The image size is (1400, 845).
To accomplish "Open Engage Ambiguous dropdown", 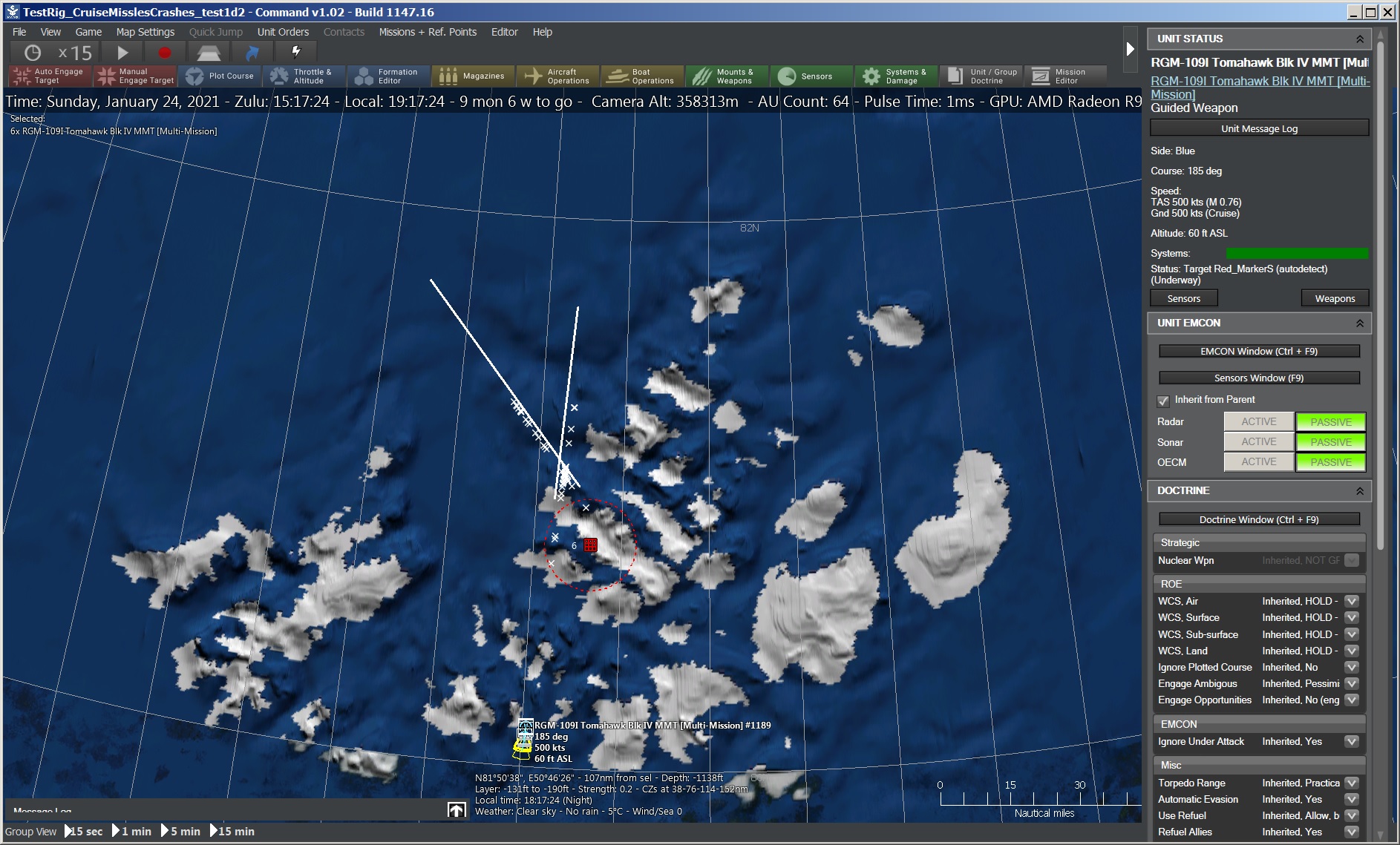I will pos(1351,683).
